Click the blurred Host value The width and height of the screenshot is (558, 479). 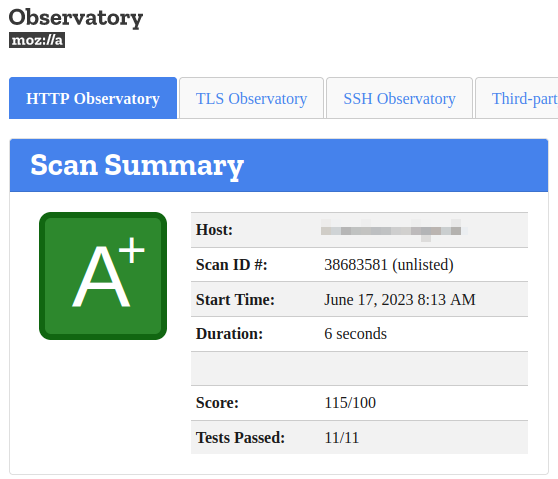click(x=394, y=230)
